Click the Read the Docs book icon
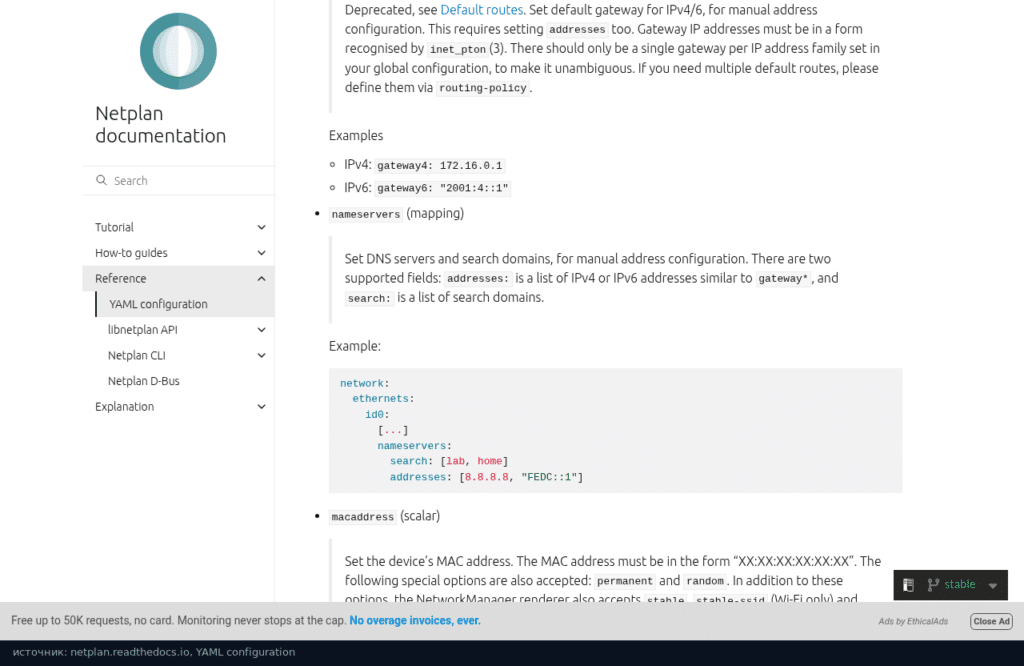 [908, 584]
